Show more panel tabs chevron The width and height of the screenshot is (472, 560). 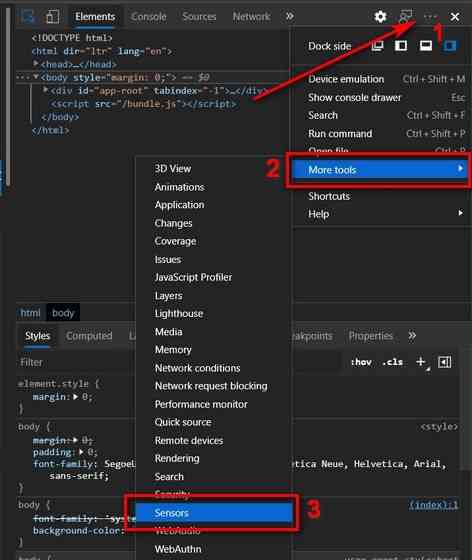click(x=290, y=16)
